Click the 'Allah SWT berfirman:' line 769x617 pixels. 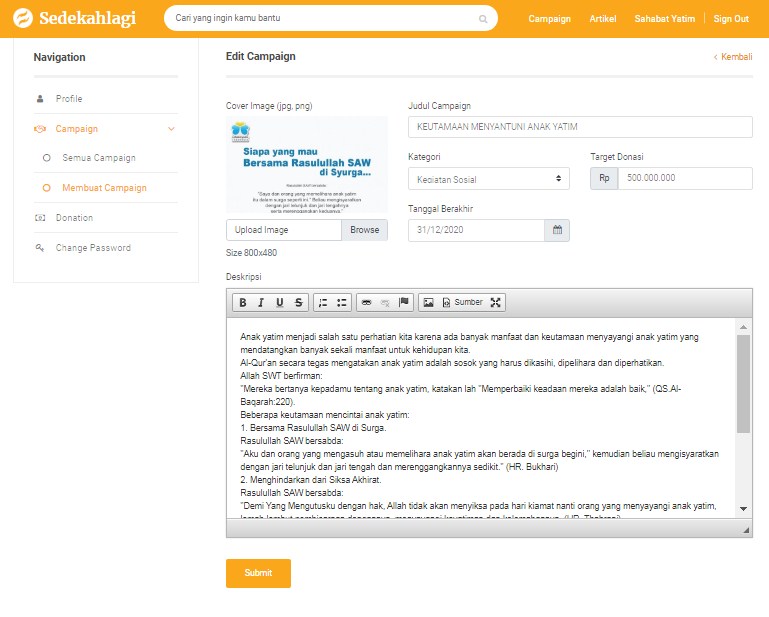tap(282, 376)
